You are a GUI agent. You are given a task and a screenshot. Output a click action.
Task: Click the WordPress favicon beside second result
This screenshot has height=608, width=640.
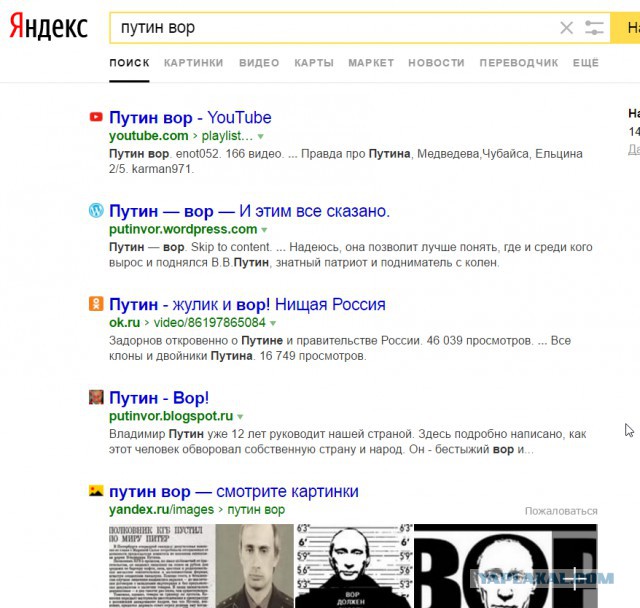[96, 211]
